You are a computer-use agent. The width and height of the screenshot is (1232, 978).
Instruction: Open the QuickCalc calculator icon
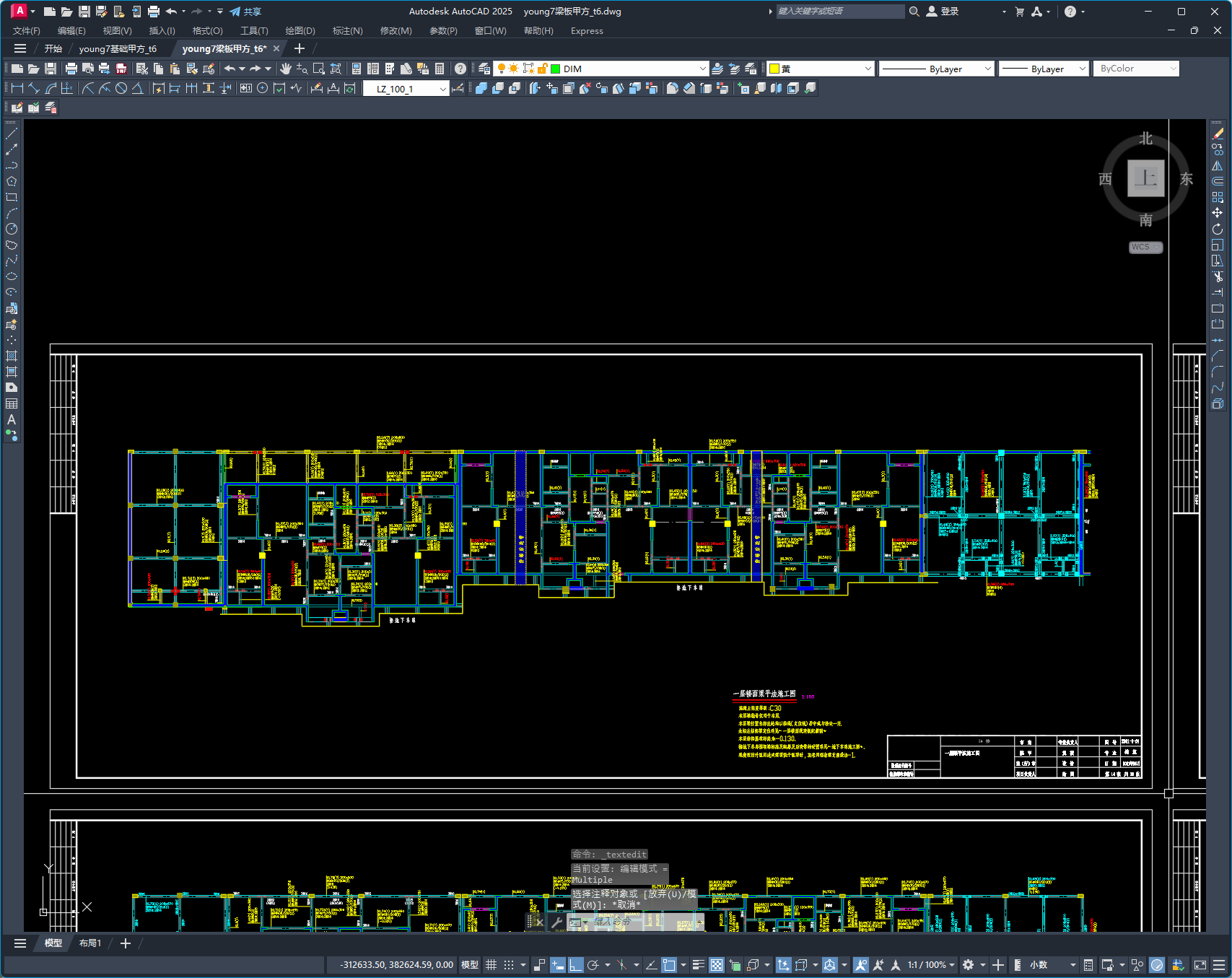(440, 69)
